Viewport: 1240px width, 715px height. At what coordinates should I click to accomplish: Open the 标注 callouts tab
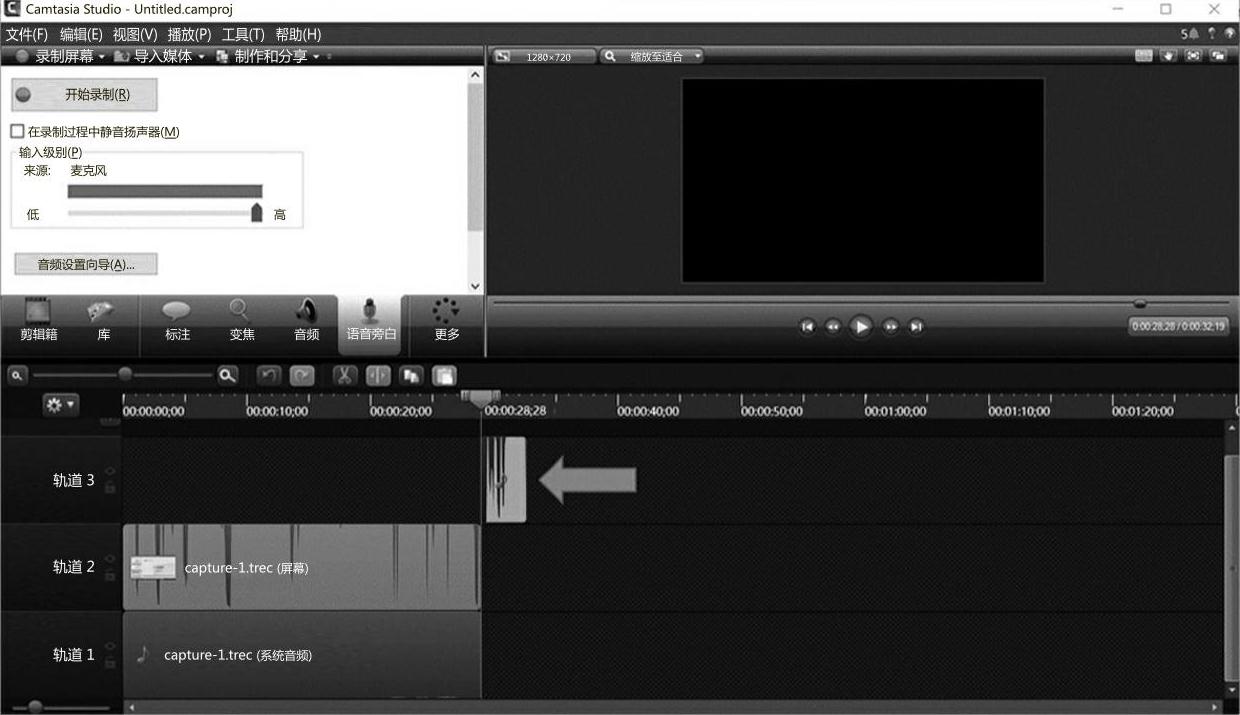[177, 321]
